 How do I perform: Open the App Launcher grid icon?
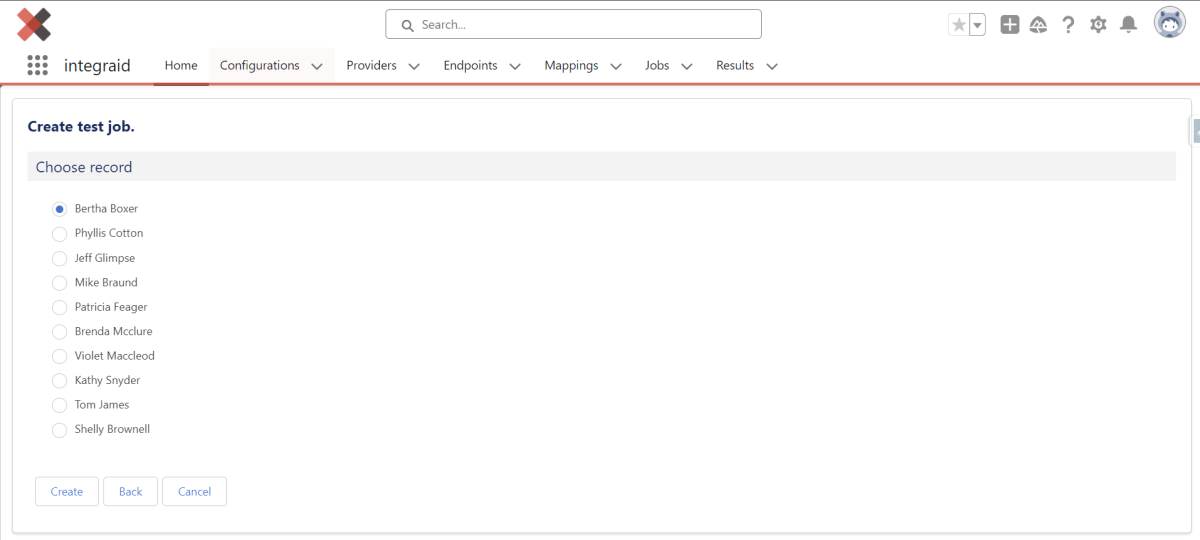pos(37,65)
